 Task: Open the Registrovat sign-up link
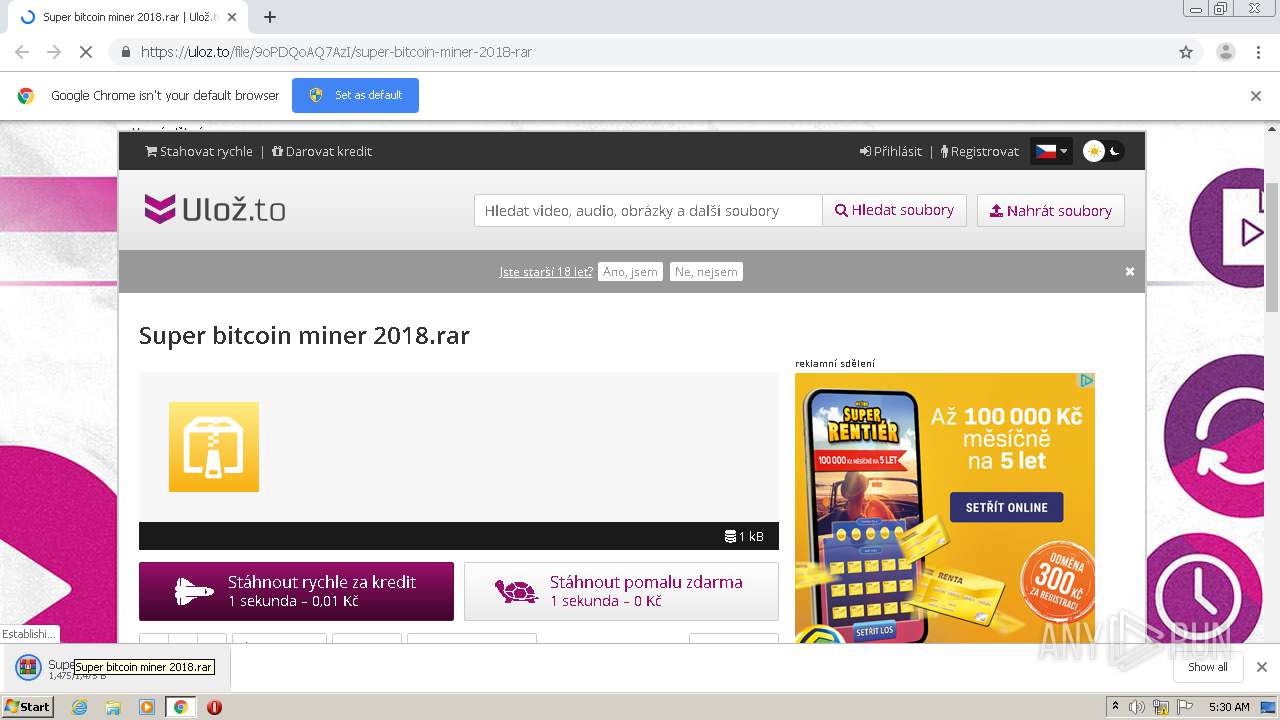[980, 151]
